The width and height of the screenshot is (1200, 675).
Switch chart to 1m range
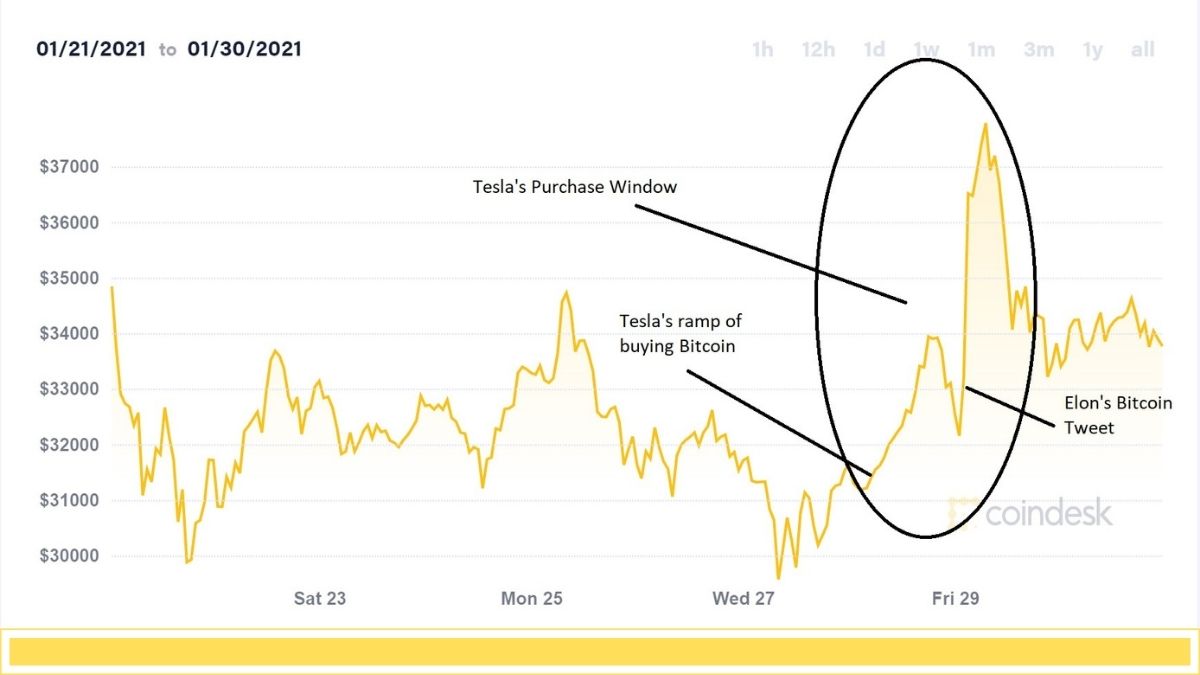tap(981, 50)
